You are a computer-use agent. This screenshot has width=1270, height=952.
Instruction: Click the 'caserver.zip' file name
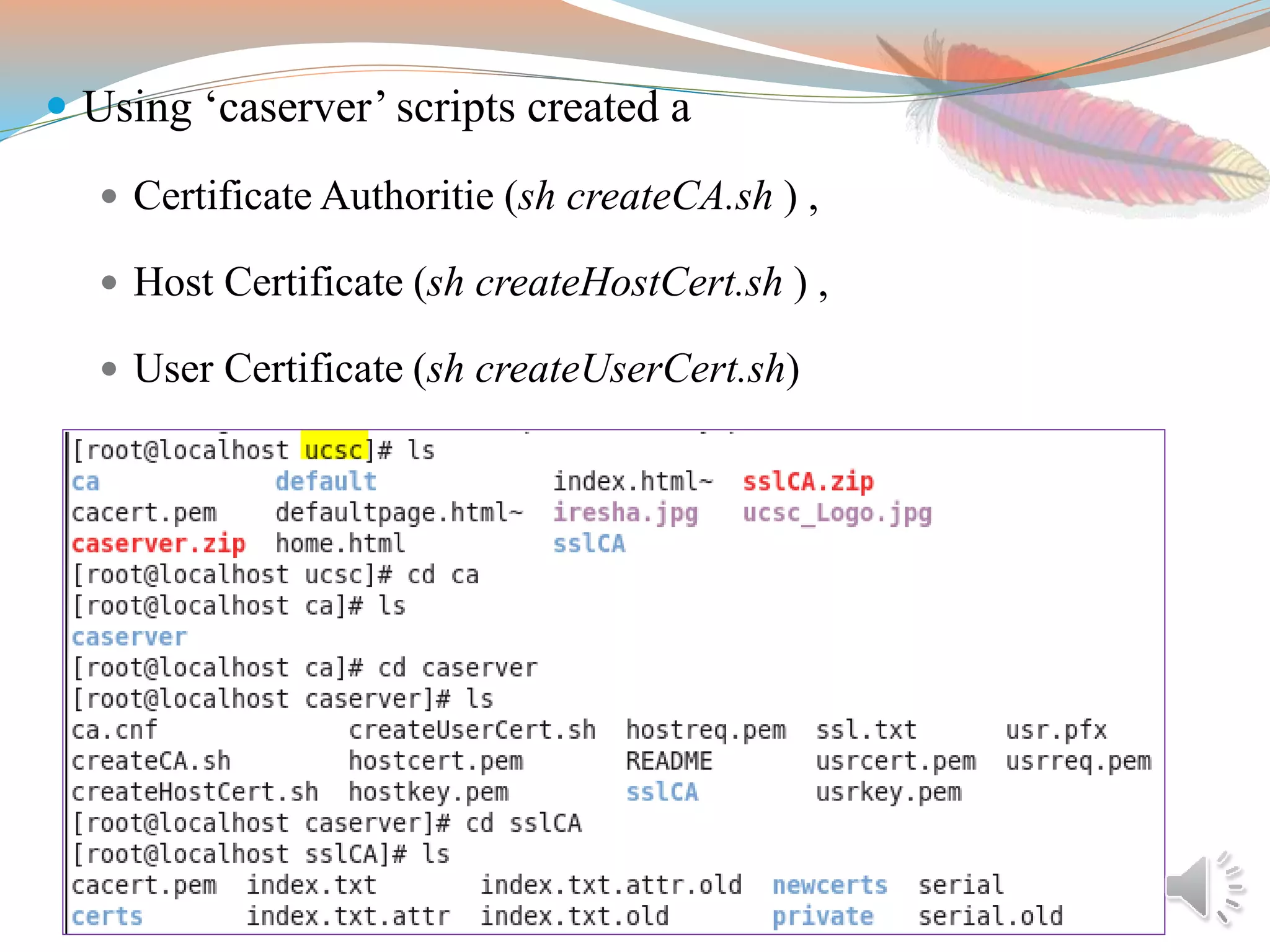pyautogui.click(x=159, y=544)
